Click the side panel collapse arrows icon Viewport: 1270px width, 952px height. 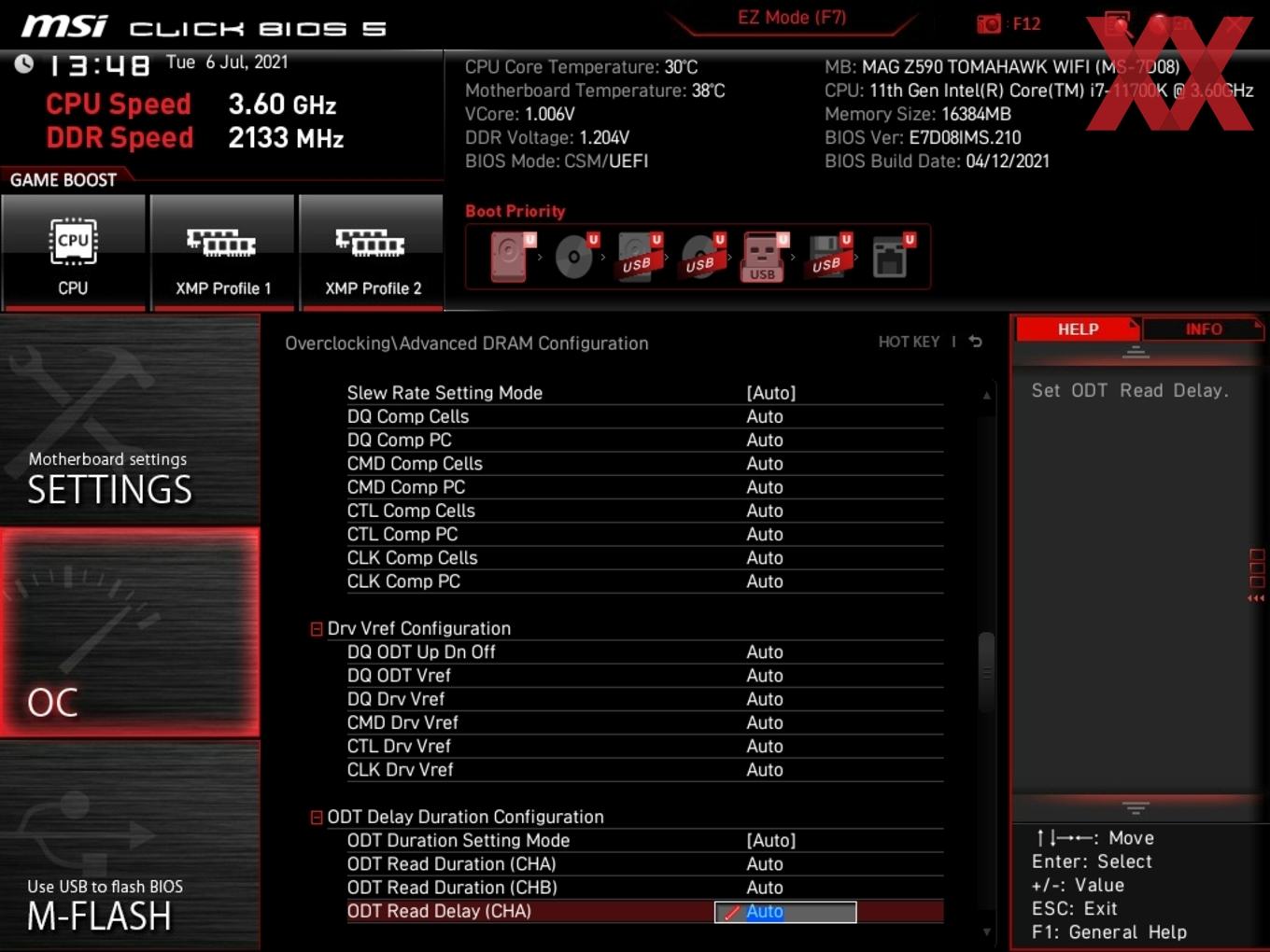coord(1256,597)
